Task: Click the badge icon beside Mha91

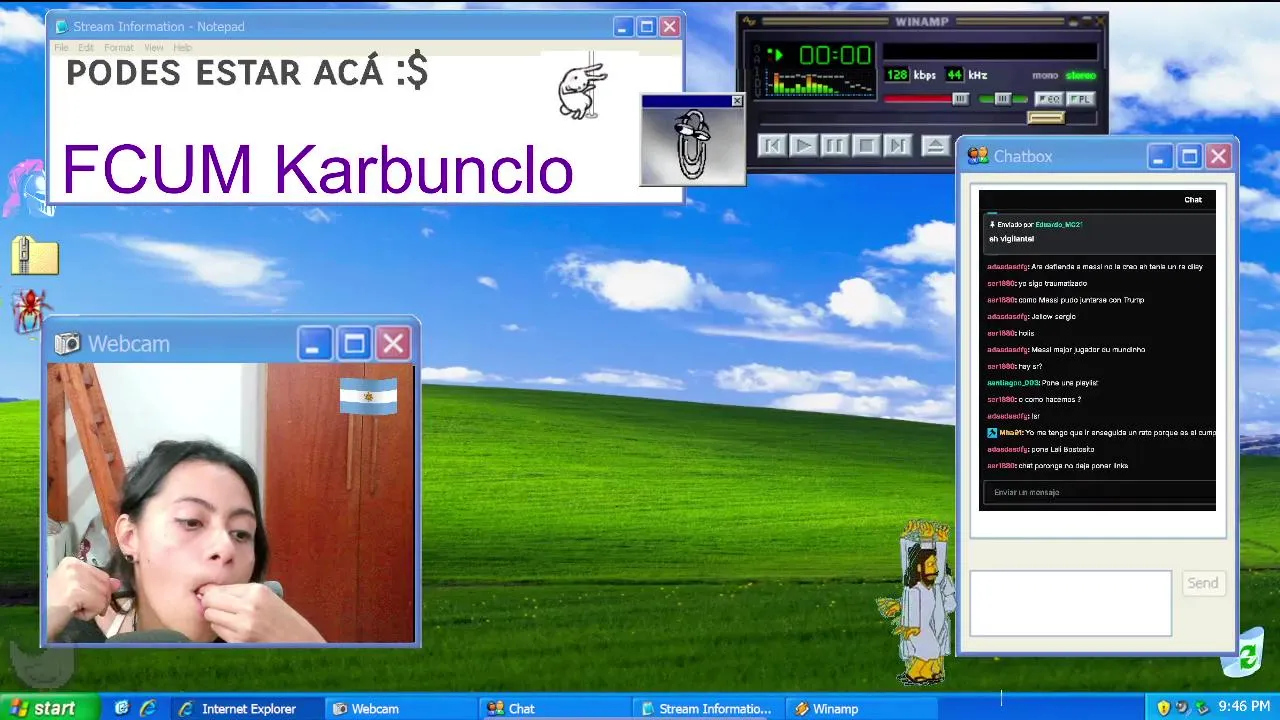Action: pyautogui.click(x=992, y=433)
